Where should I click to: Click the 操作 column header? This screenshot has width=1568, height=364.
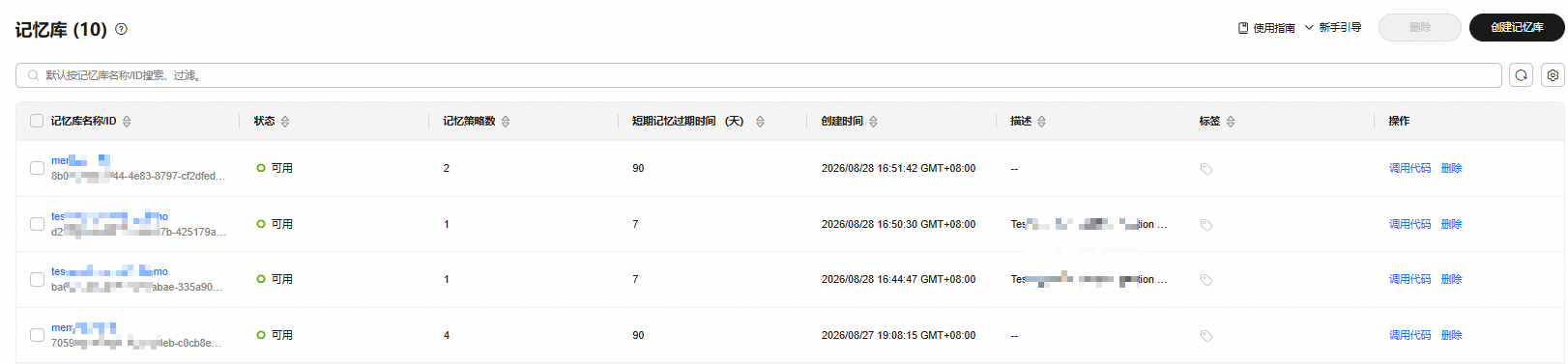click(x=1399, y=121)
